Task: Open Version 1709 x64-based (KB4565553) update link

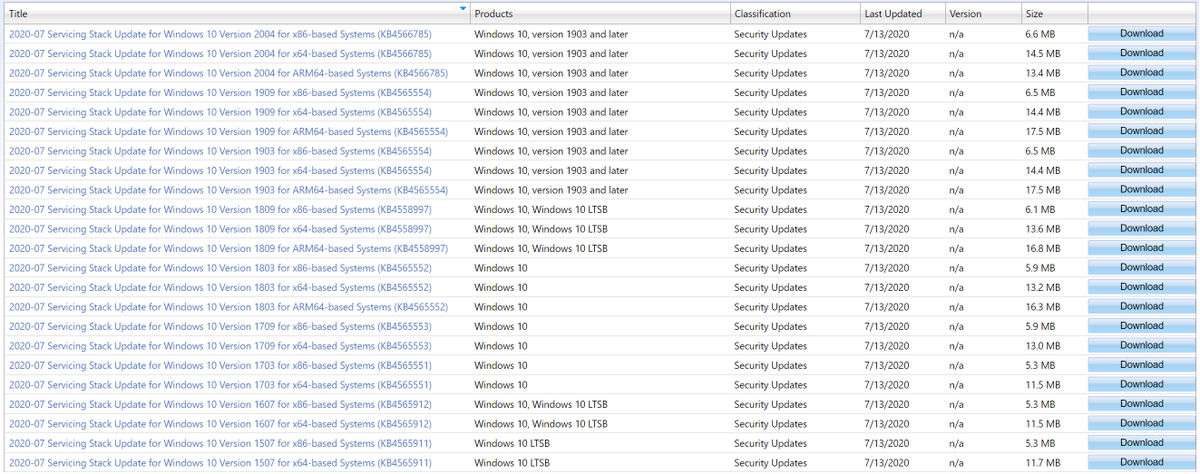Action: (x=220, y=346)
